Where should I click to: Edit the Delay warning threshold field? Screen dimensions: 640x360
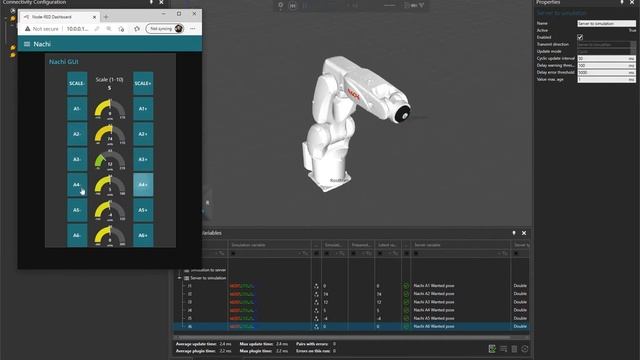[606, 65]
